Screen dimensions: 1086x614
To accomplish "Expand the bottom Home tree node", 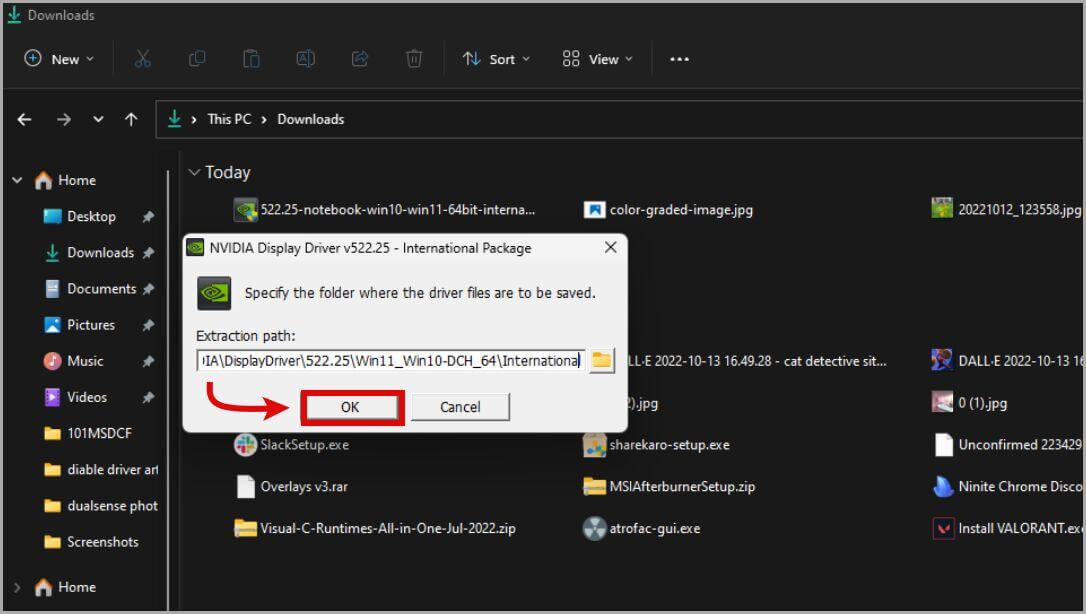I will [x=17, y=588].
